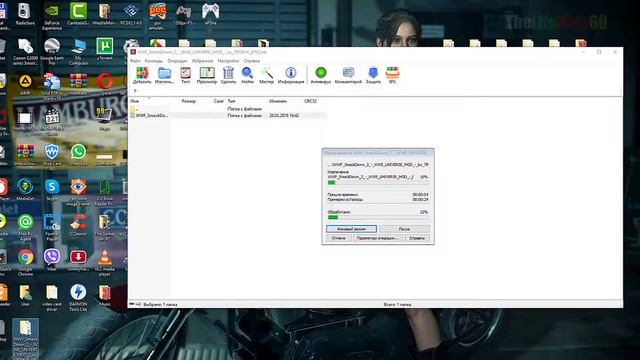Open the My Computer desktop icon
This screenshot has width=640, height=360.
pos(78,52)
